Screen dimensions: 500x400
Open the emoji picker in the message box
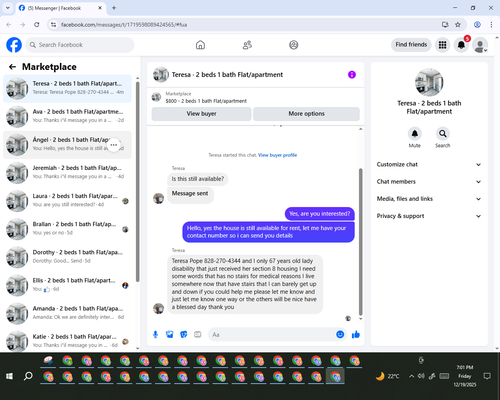coord(340,334)
